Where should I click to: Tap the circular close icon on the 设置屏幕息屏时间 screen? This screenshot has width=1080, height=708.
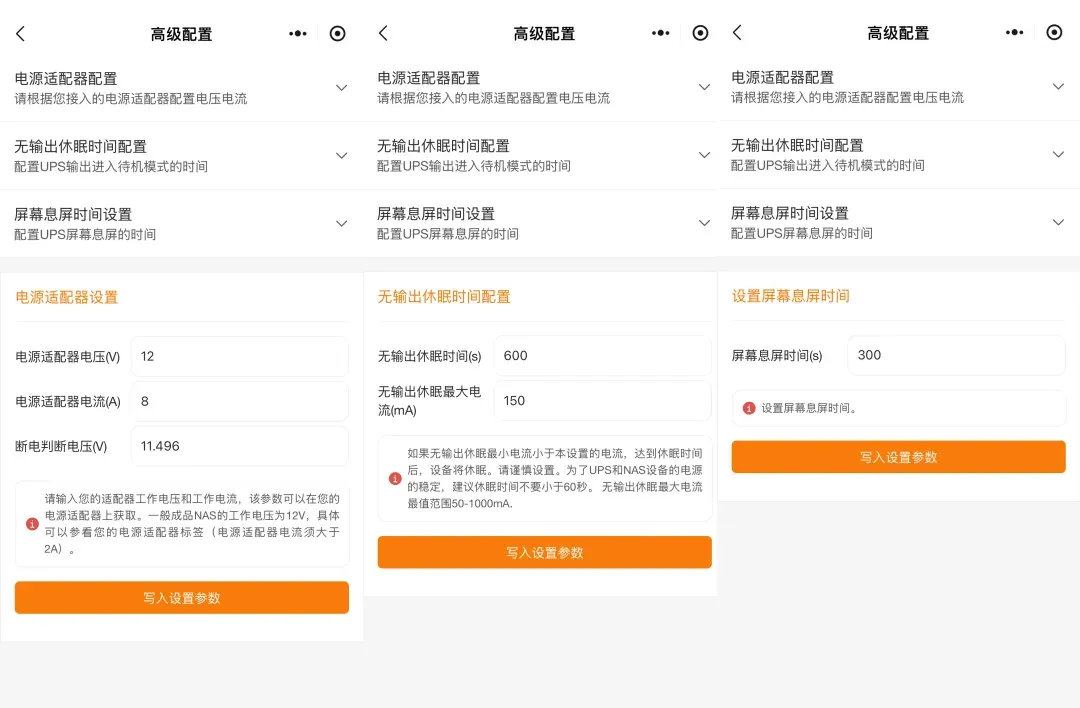click(1054, 32)
